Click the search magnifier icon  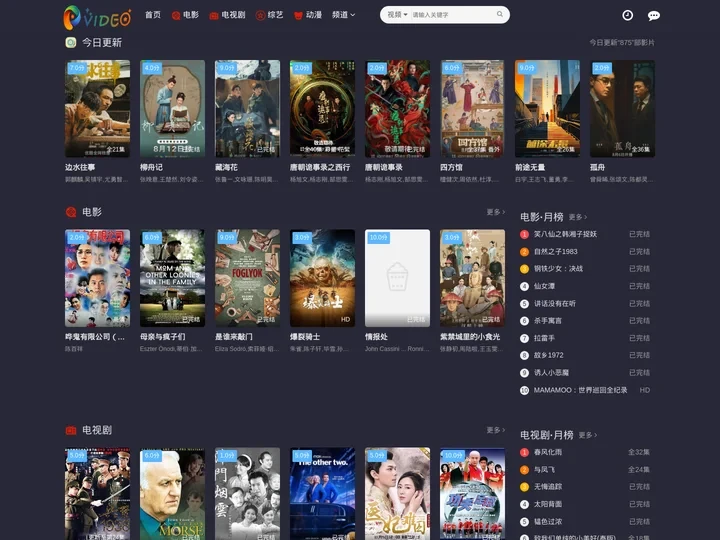pyautogui.click(x=500, y=14)
